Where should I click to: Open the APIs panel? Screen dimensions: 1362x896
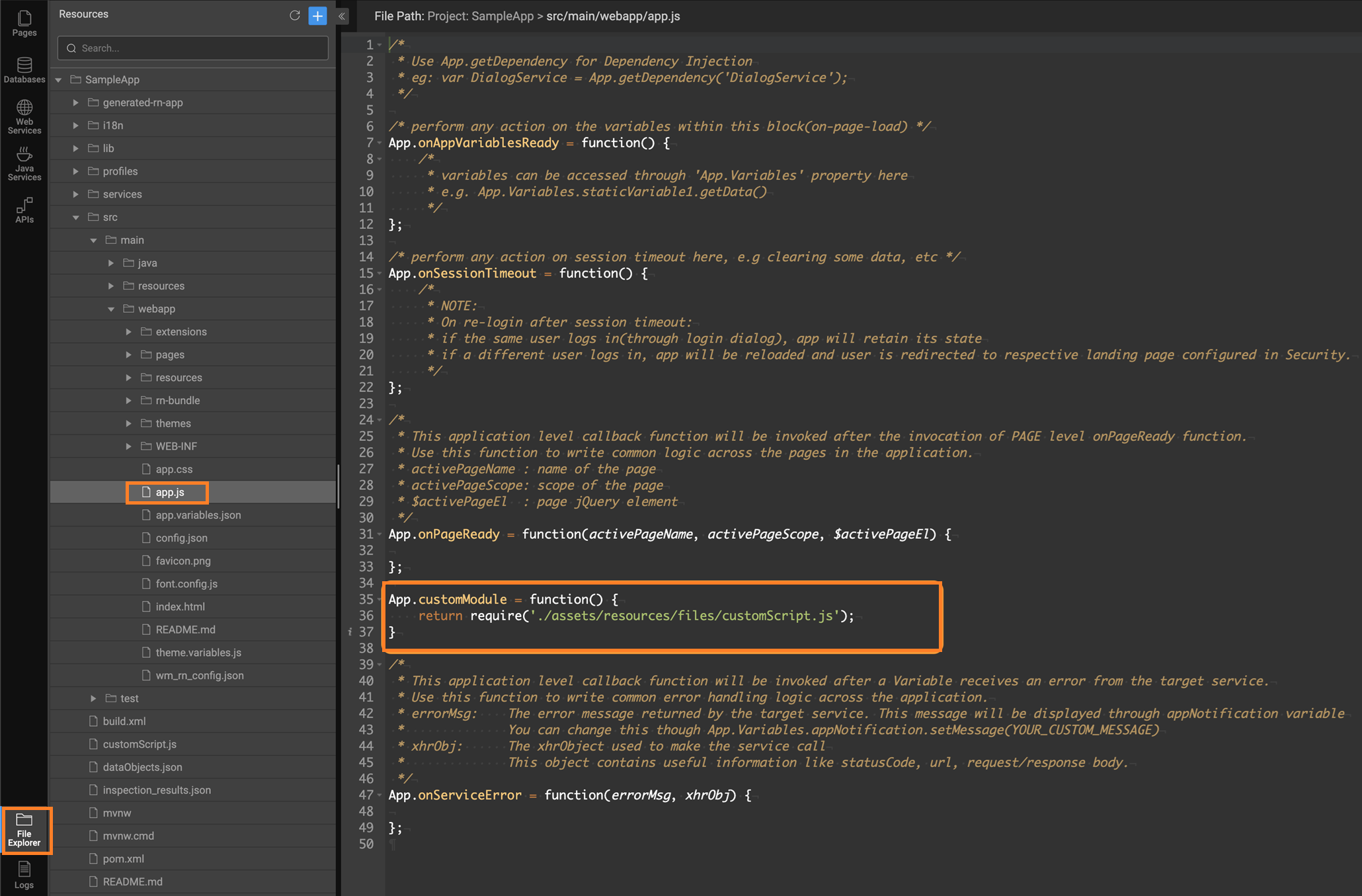click(x=24, y=210)
